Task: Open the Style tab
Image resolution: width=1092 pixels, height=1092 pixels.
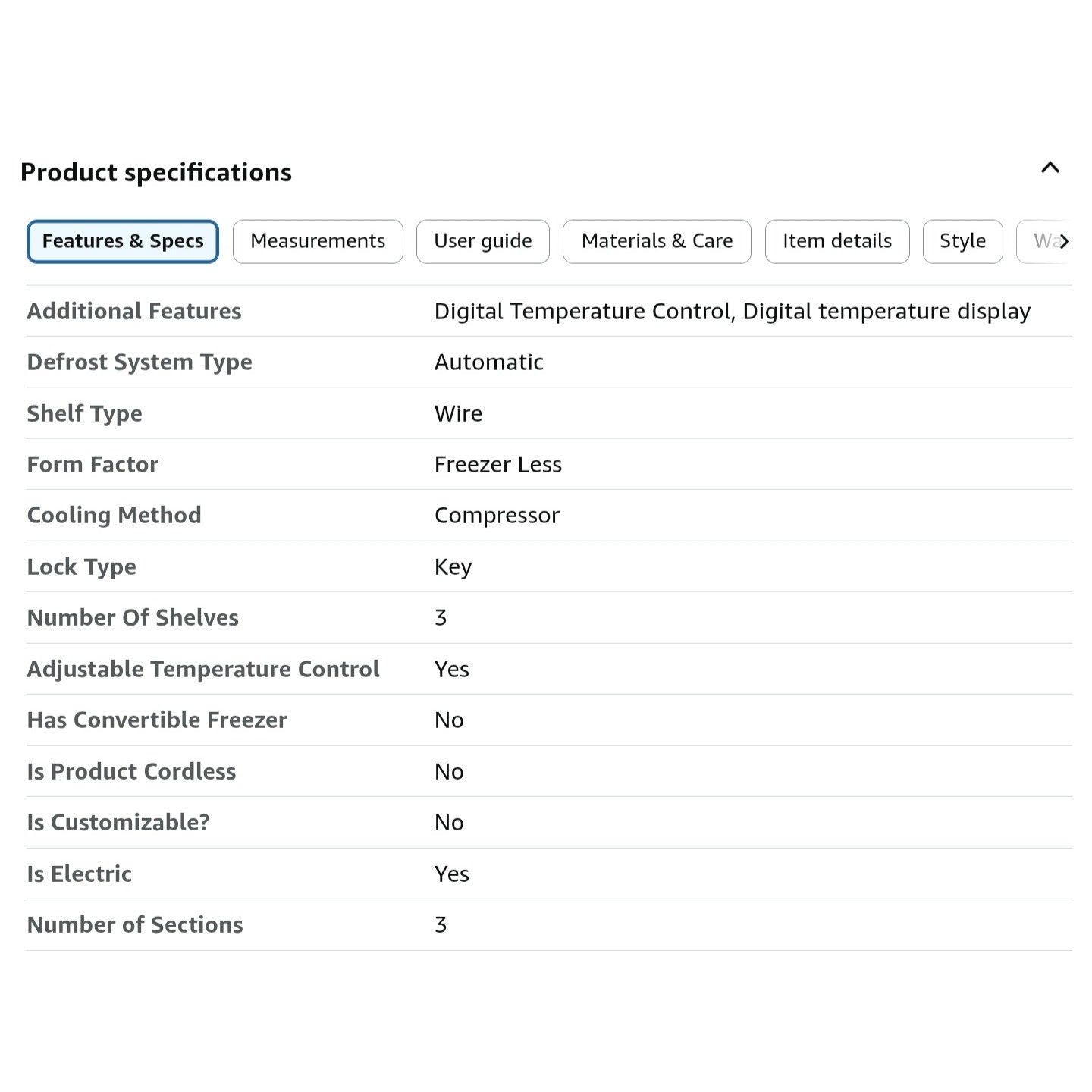Action: click(962, 241)
